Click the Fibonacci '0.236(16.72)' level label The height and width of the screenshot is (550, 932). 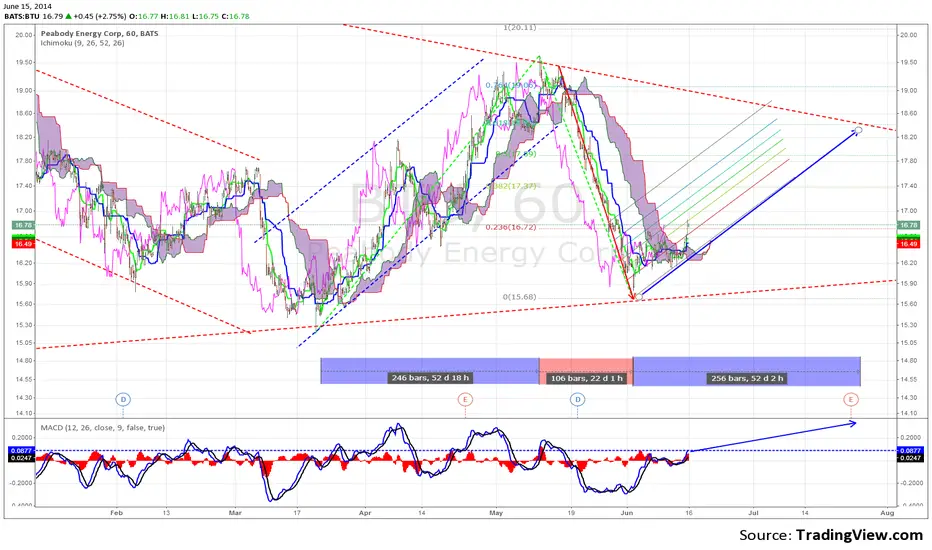[511, 227]
